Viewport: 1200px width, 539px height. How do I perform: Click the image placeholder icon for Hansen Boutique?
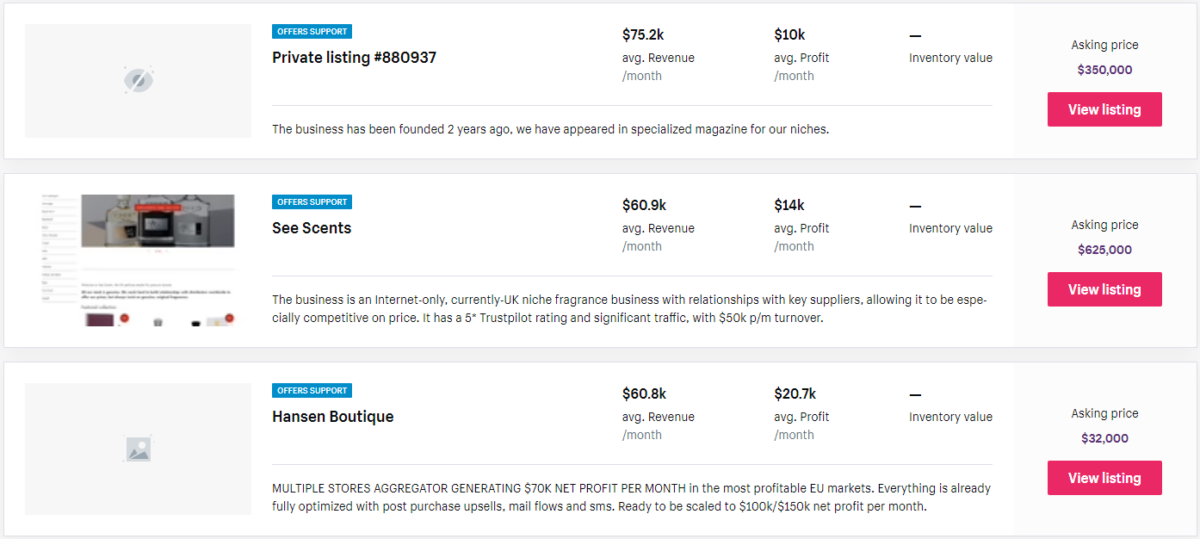click(138, 449)
